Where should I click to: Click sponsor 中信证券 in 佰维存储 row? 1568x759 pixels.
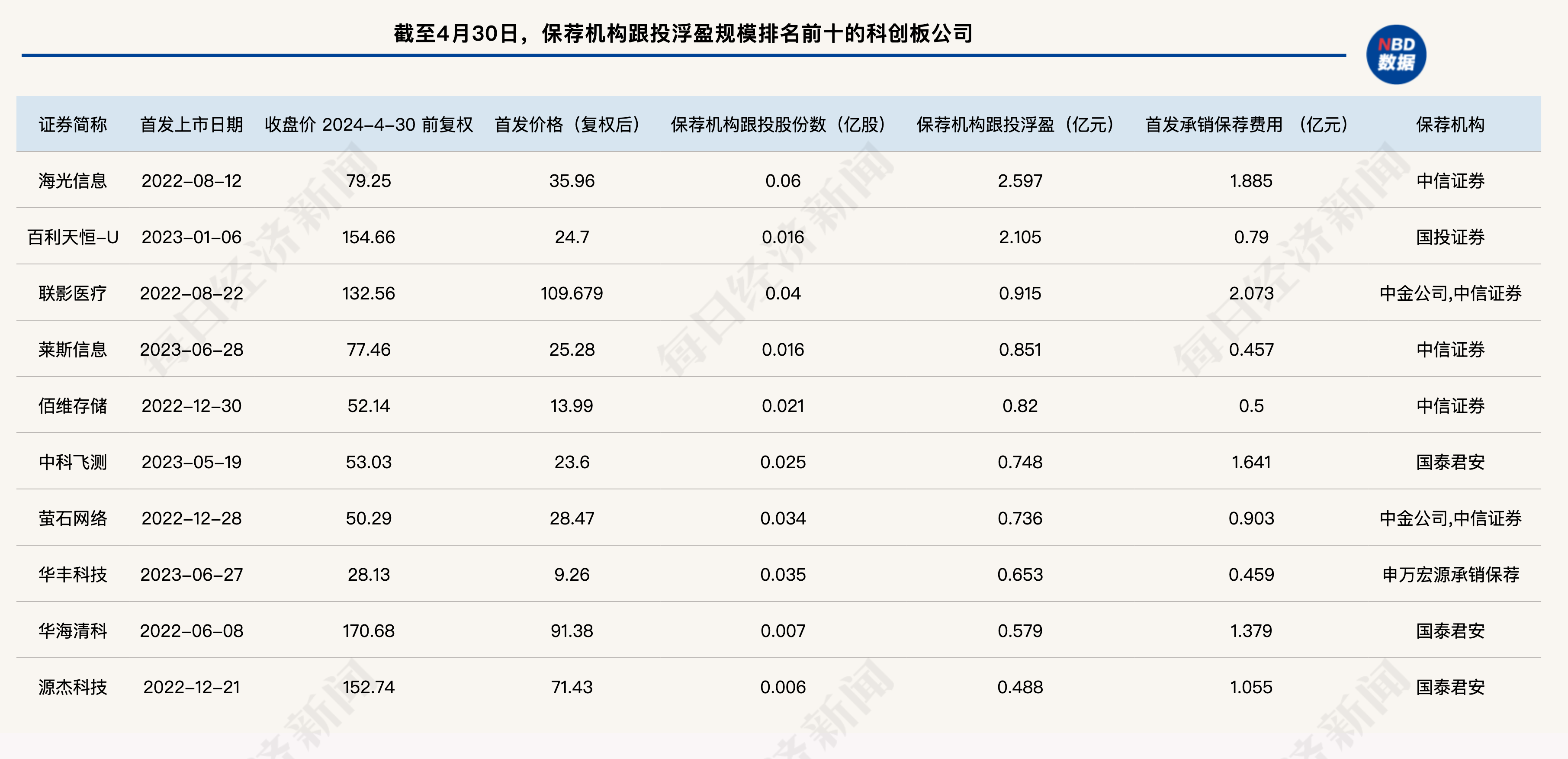tap(1450, 405)
